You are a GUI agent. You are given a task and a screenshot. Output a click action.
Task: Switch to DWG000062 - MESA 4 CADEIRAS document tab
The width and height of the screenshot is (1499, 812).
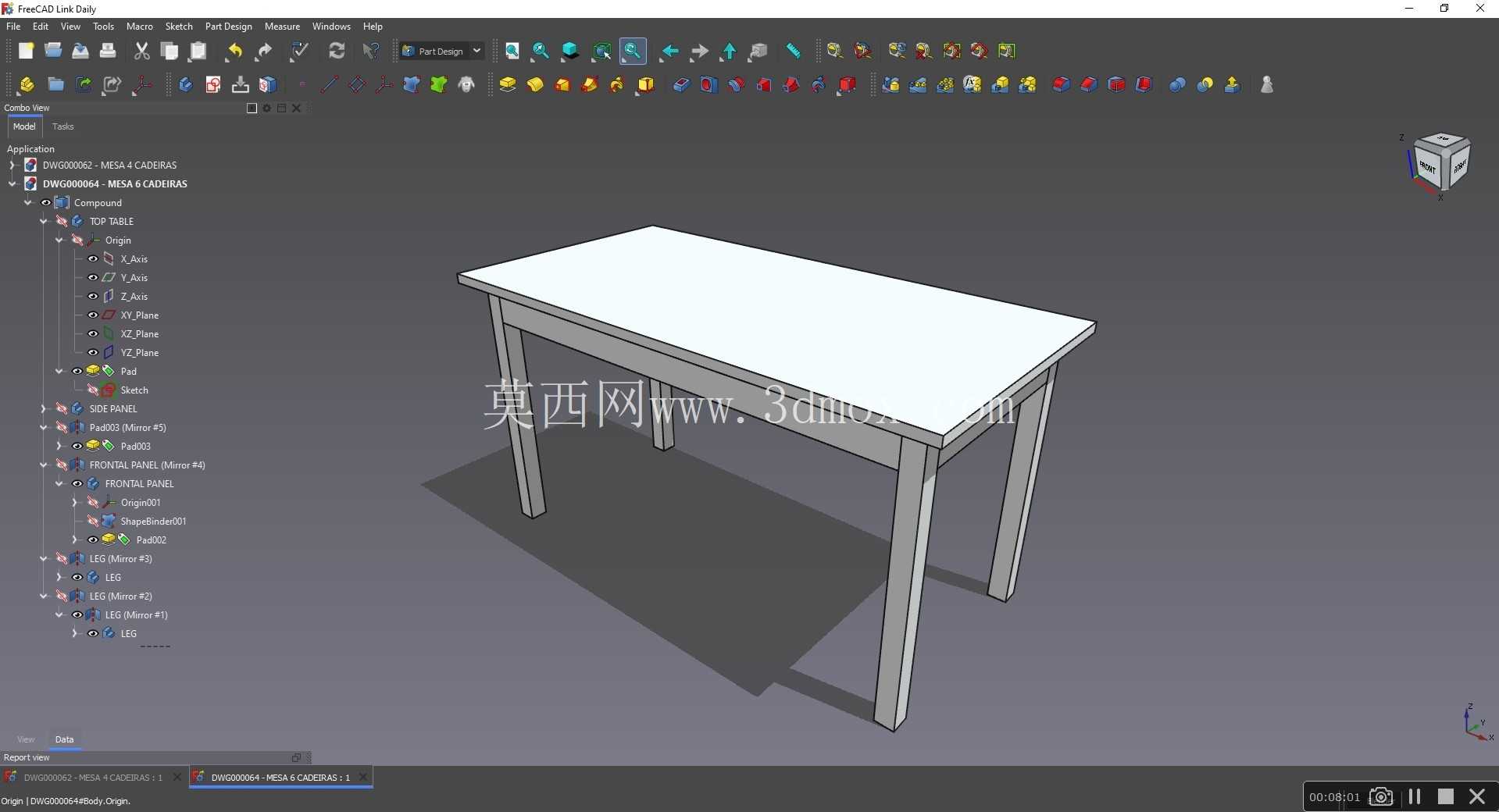pyautogui.click(x=93, y=778)
